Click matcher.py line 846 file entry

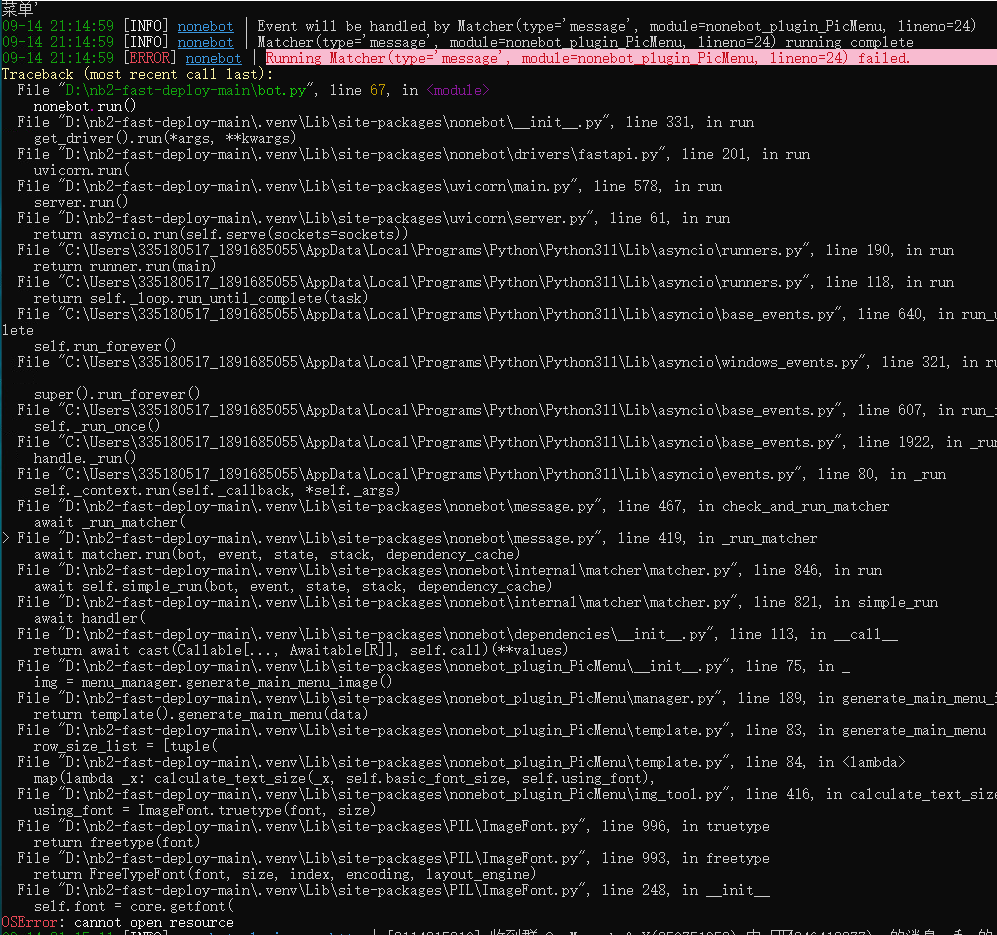point(450,571)
